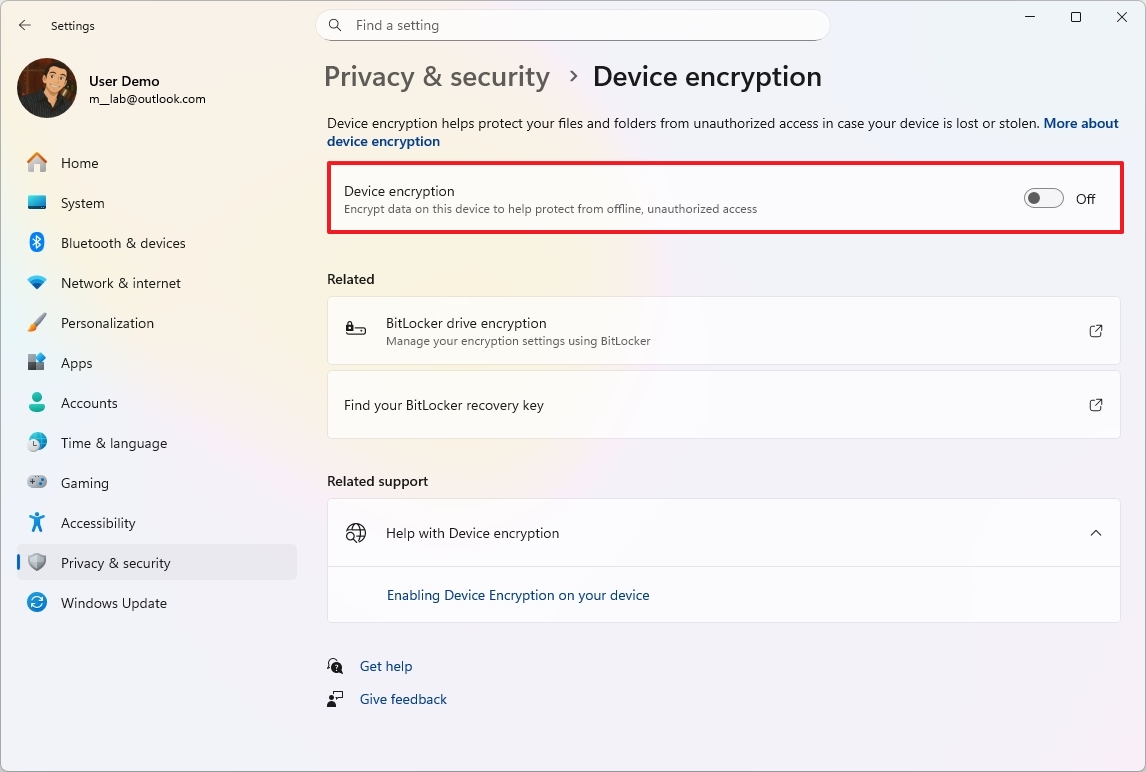
Task: Select the Home menu item
Action: pos(80,162)
